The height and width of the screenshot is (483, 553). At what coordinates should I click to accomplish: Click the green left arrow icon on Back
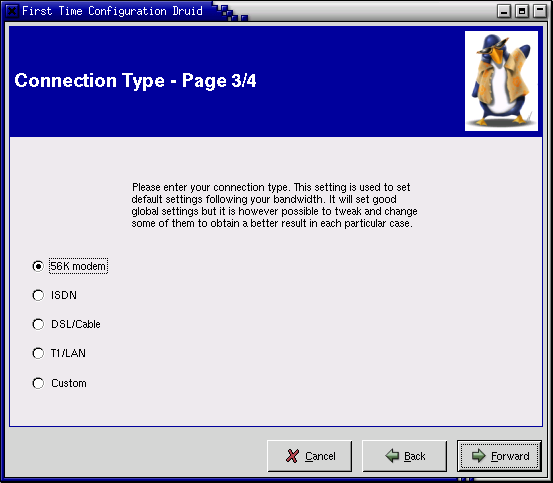coord(392,456)
